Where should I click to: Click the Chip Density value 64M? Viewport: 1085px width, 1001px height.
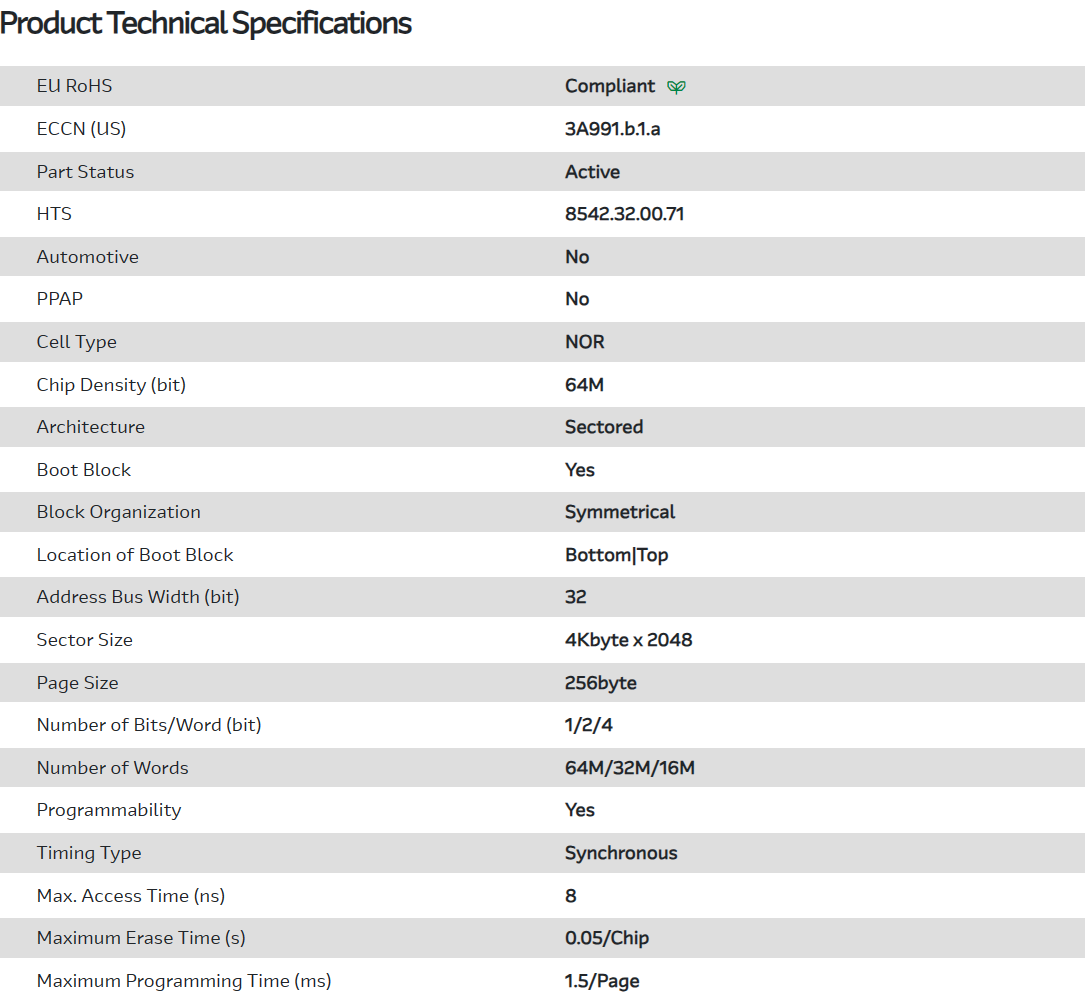(x=584, y=385)
